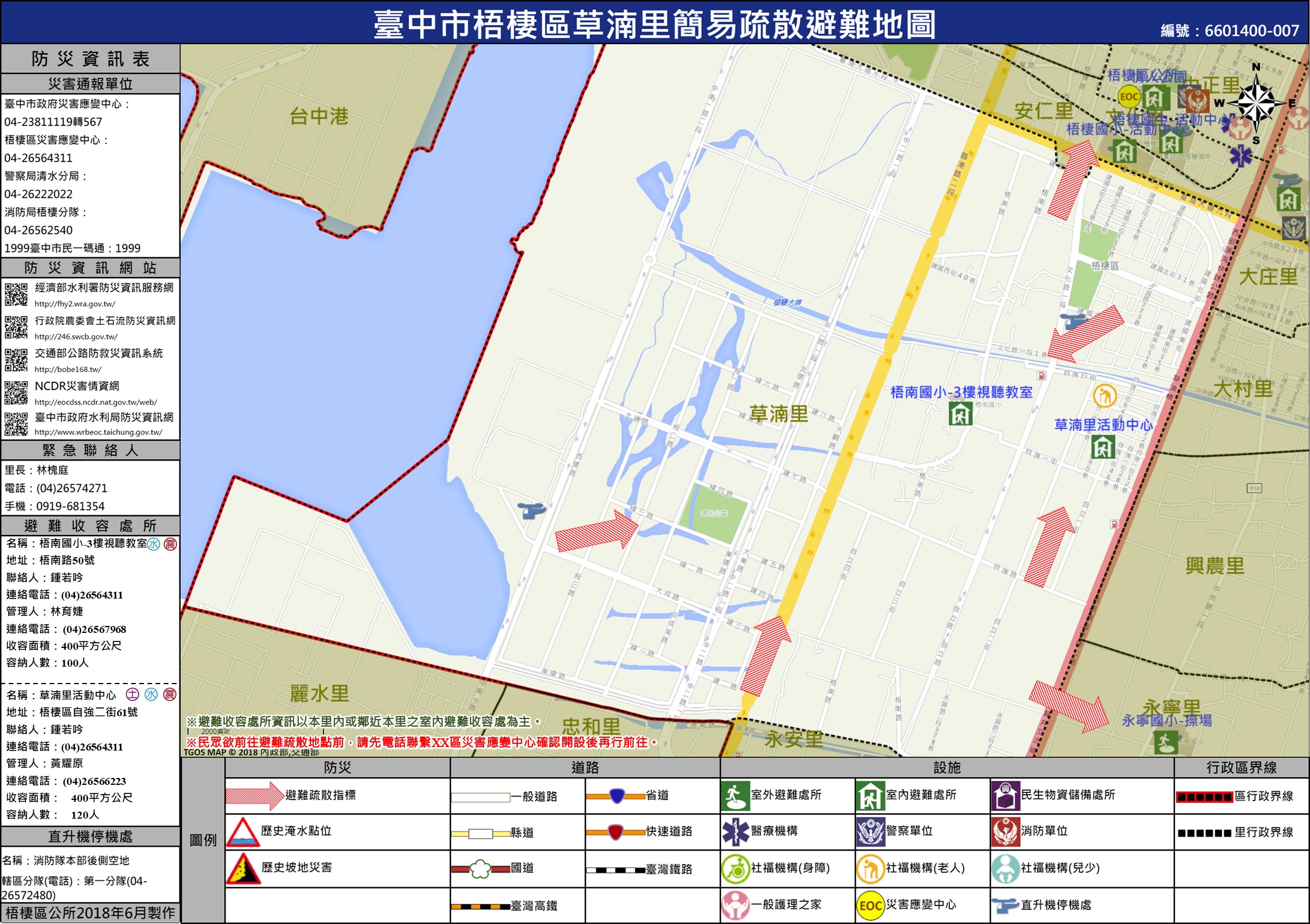Click the 社福機構(身障) wheelchair legend icon
The height and width of the screenshot is (924, 1310).
[735, 869]
